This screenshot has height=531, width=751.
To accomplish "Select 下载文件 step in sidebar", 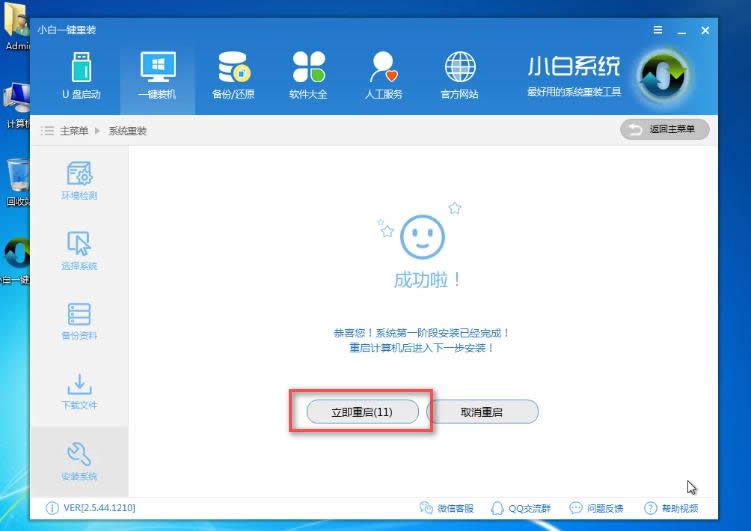I will coord(79,391).
